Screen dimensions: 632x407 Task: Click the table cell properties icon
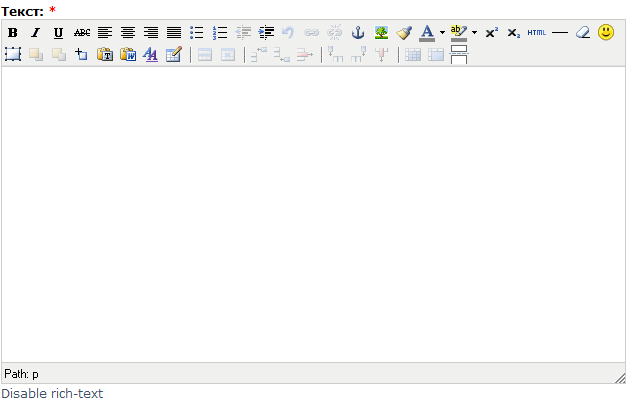click(228, 54)
